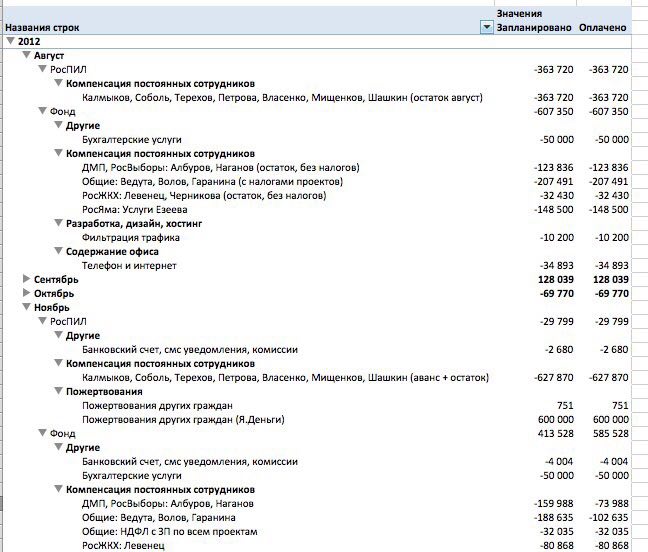Collapse Другие triangle in Август's Фонд
The width and height of the screenshot is (648, 552).
tap(59, 125)
